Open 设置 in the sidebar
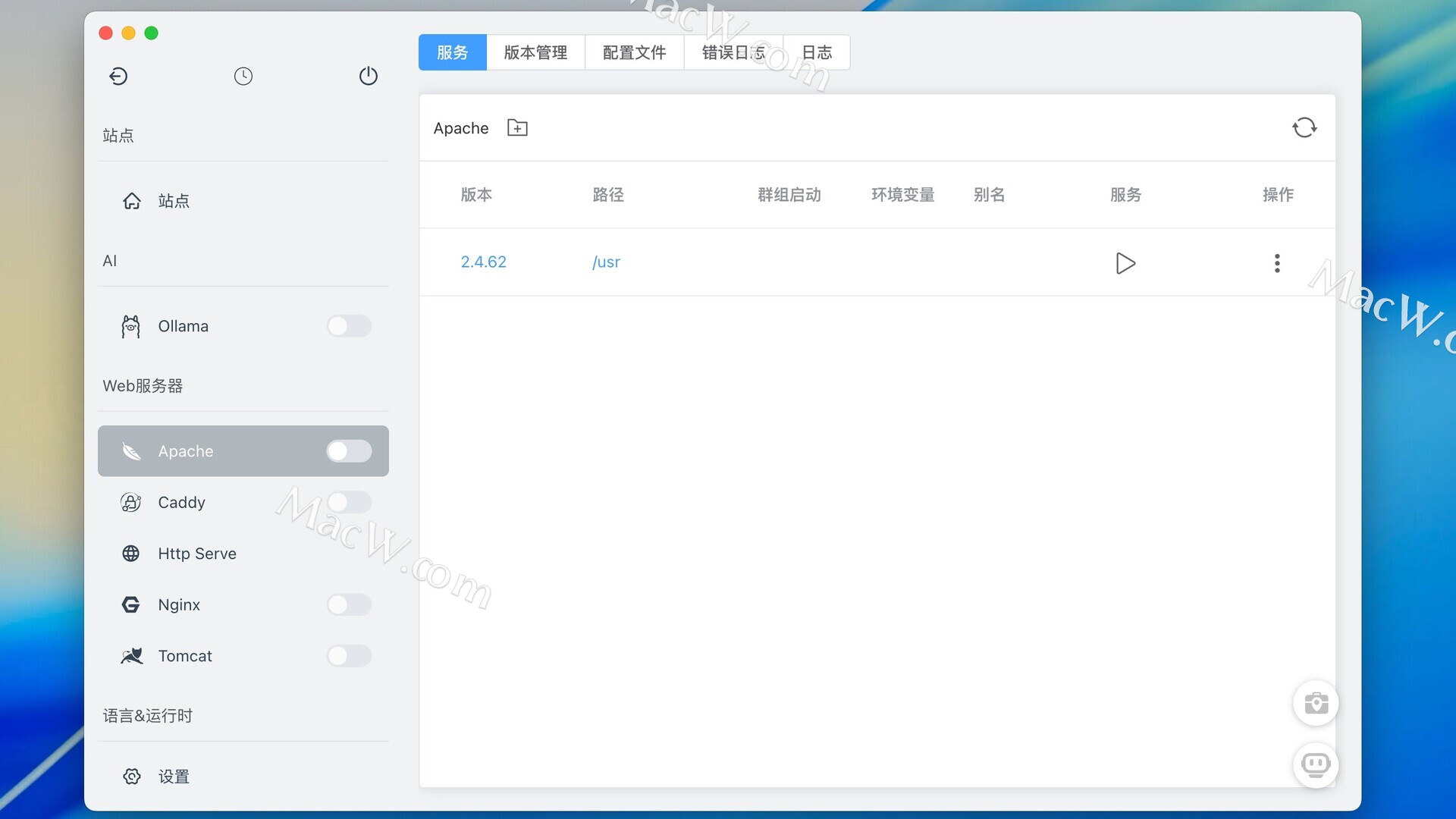Viewport: 1456px width, 819px height. [243, 777]
